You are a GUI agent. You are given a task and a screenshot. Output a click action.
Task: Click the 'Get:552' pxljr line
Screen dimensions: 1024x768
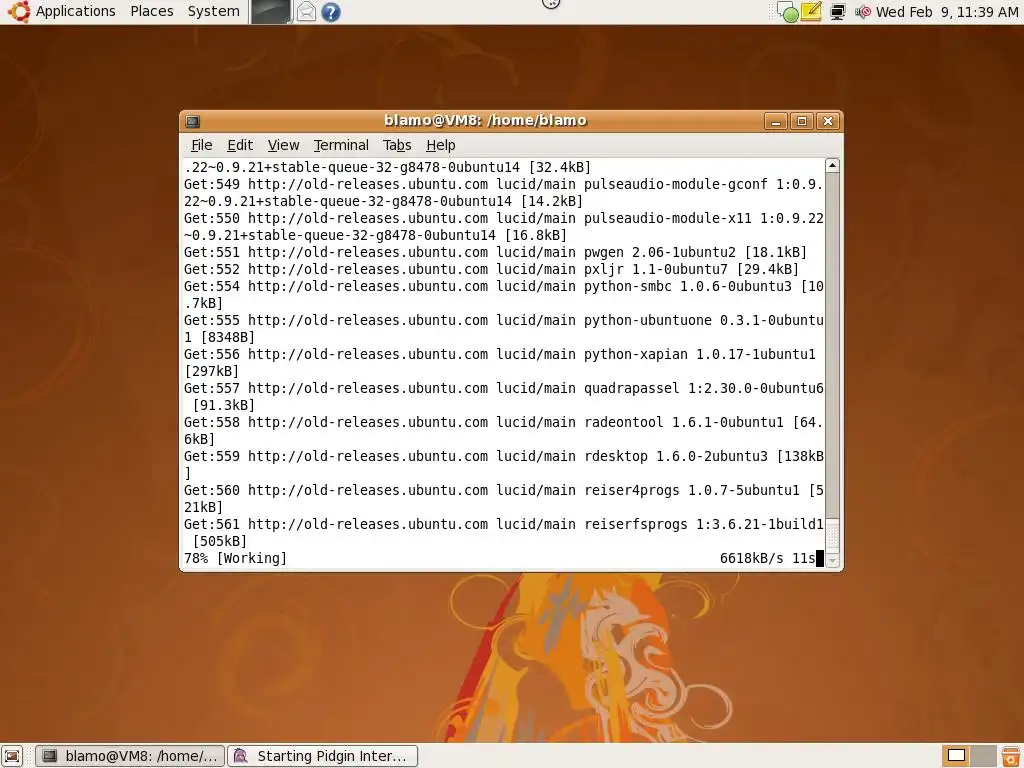[x=491, y=270]
